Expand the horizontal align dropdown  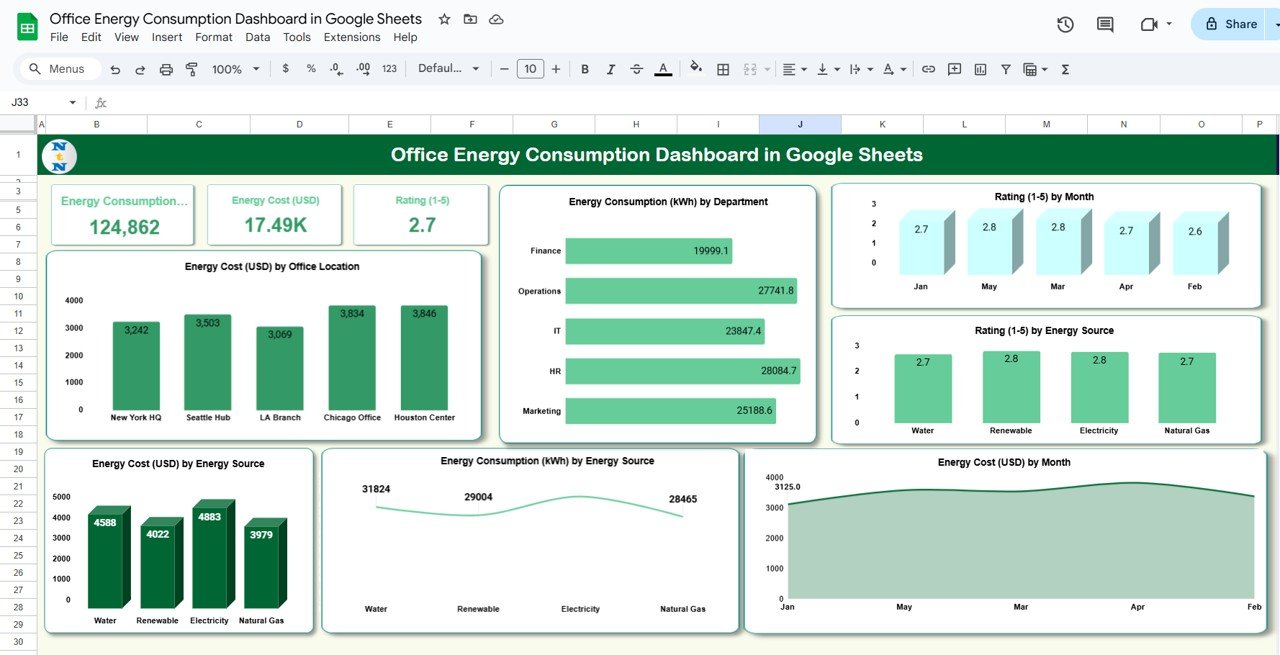click(794, 69)
